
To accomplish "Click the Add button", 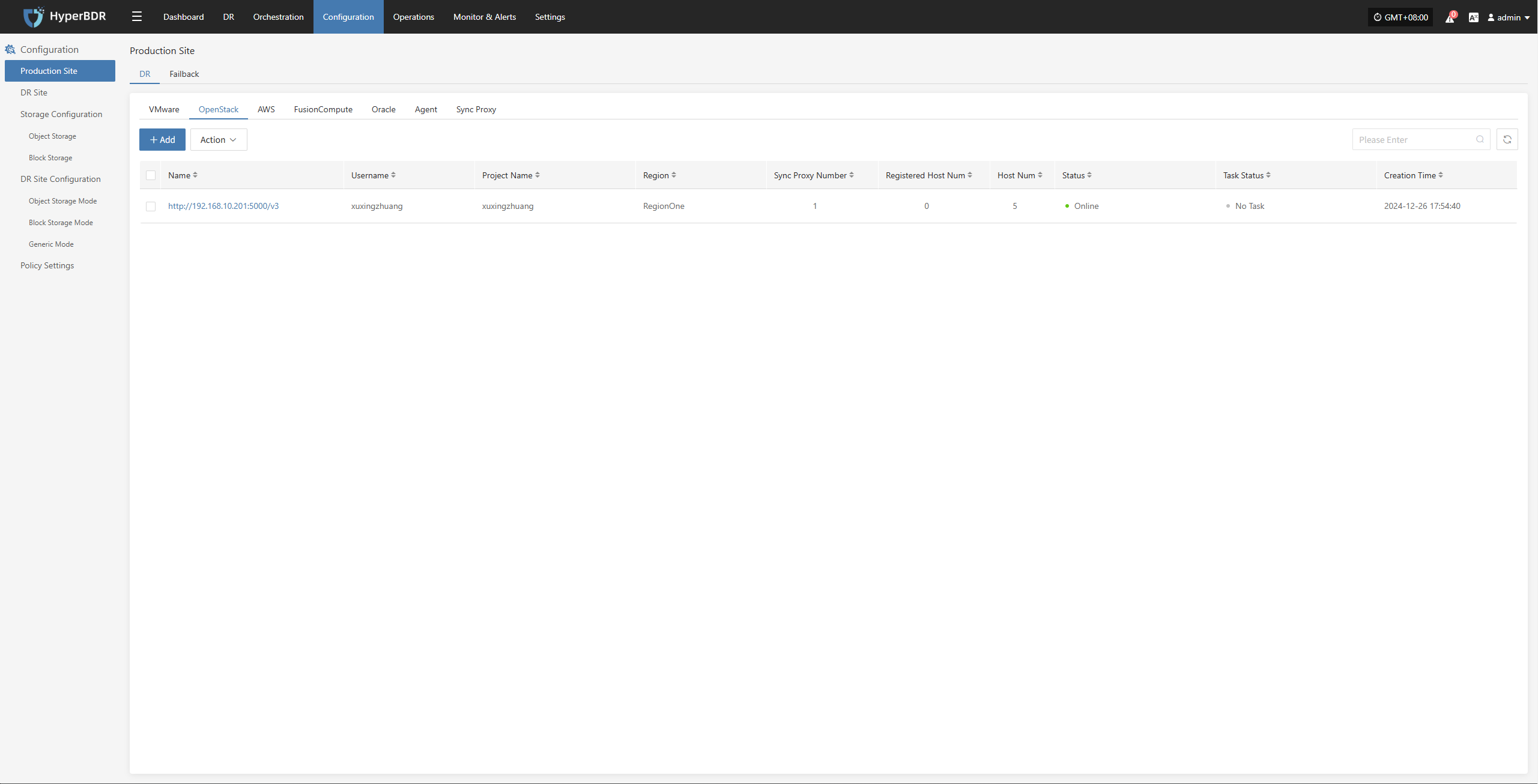I will (162, 140).
